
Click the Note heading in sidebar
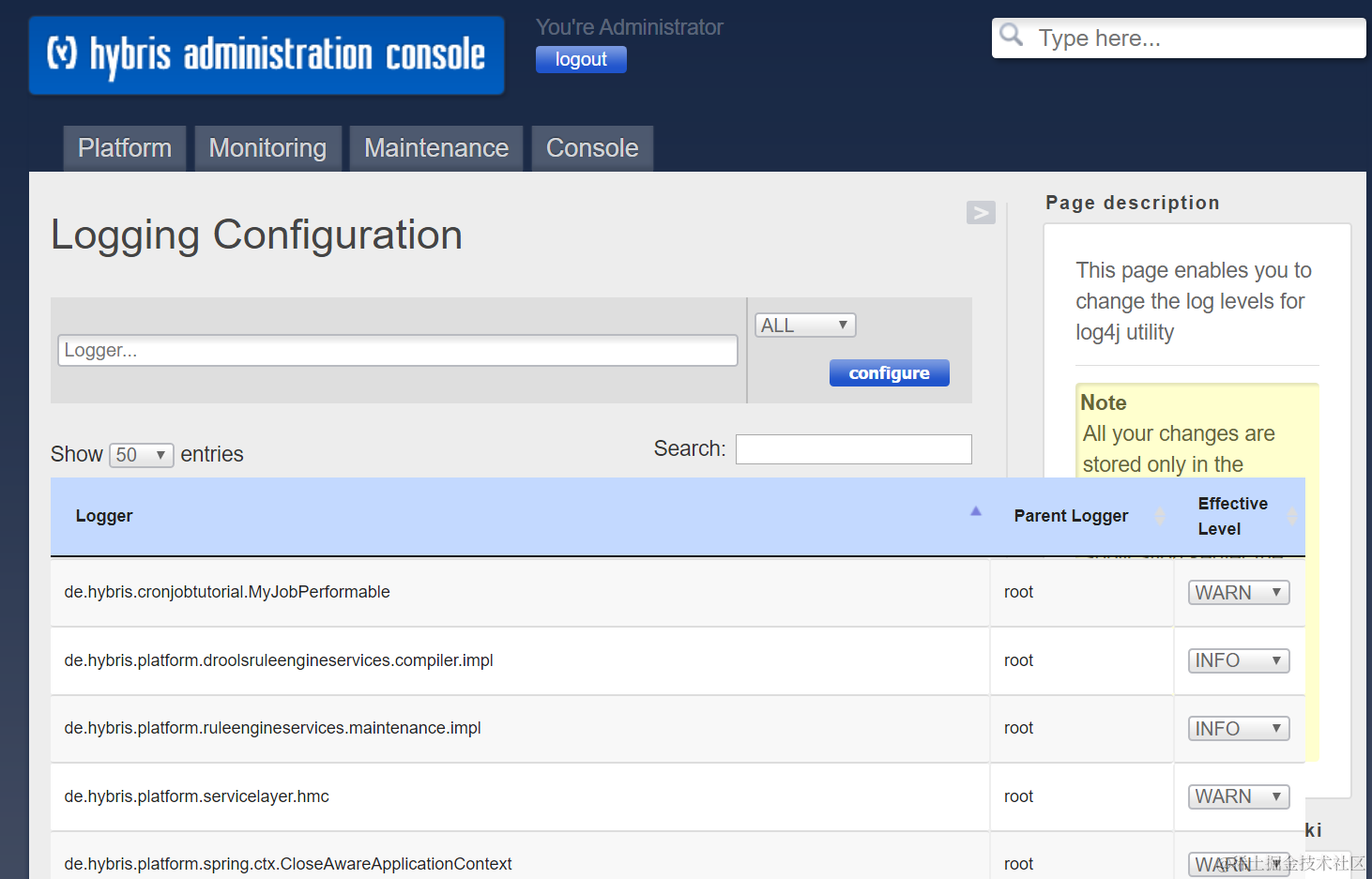click(x=1104, y=402)
